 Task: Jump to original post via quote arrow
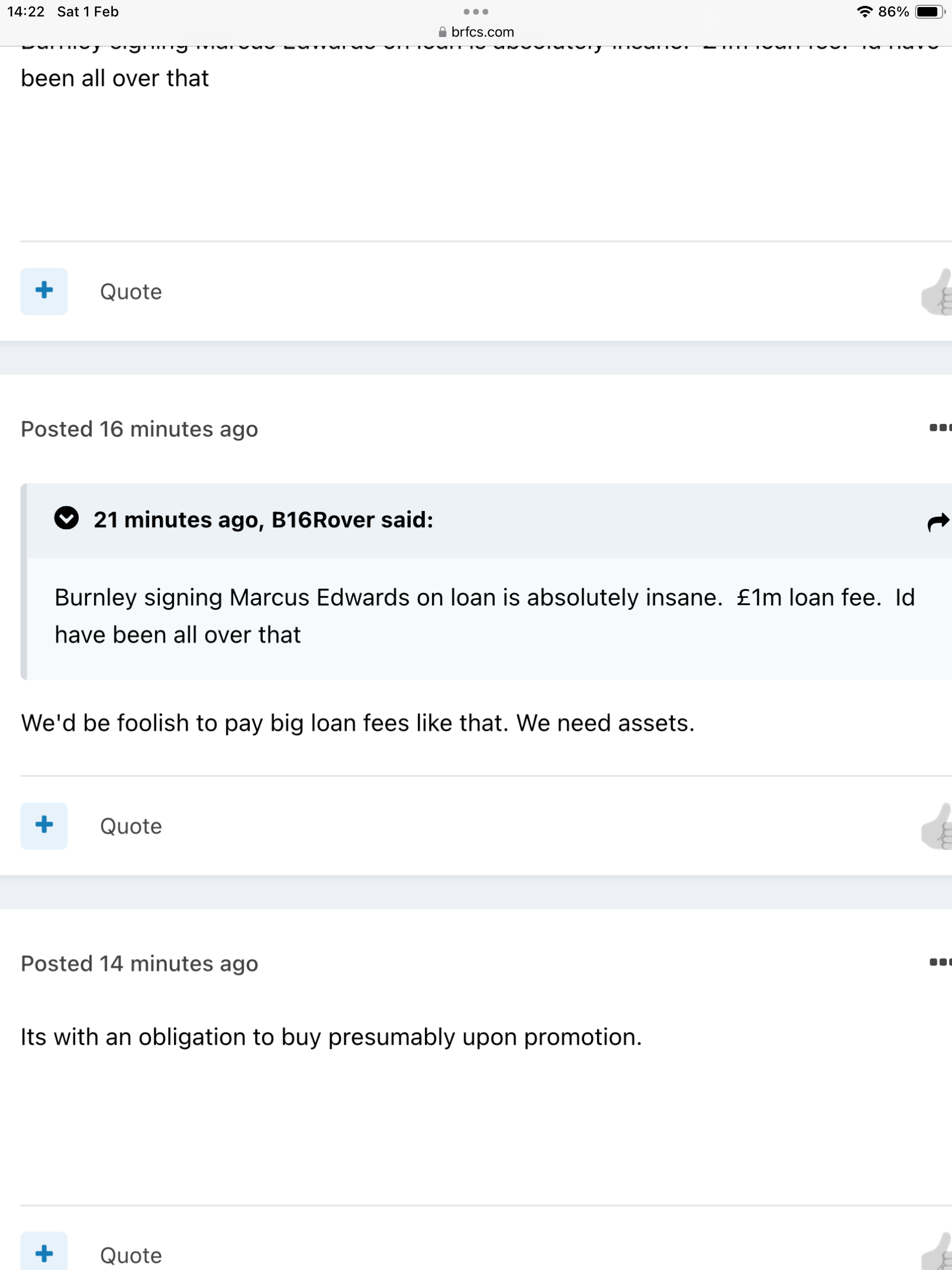(938, 522)
